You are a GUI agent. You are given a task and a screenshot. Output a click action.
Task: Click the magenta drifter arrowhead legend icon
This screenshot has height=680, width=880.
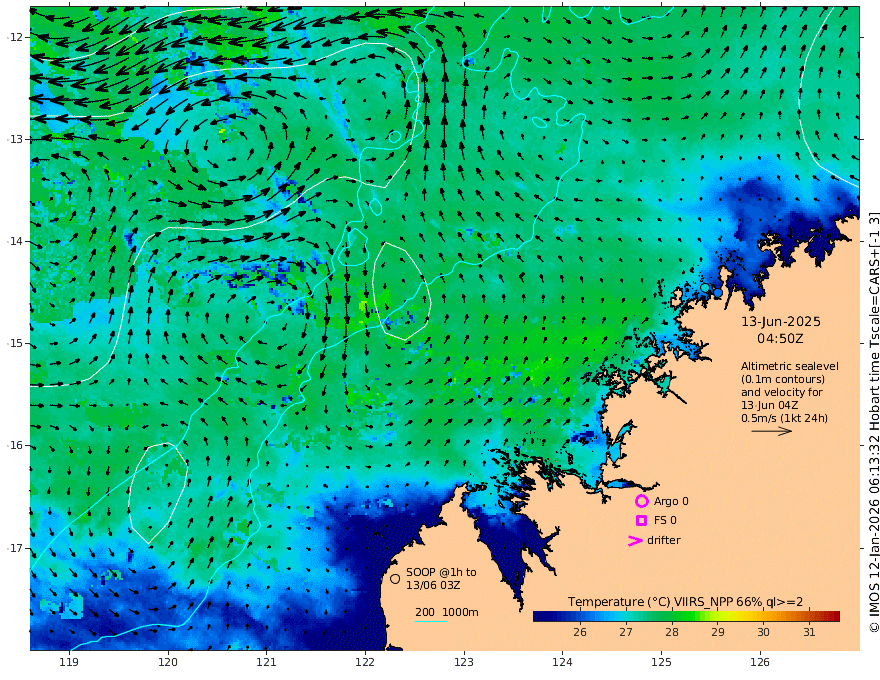pyautogui.click(x=635, y=541)
